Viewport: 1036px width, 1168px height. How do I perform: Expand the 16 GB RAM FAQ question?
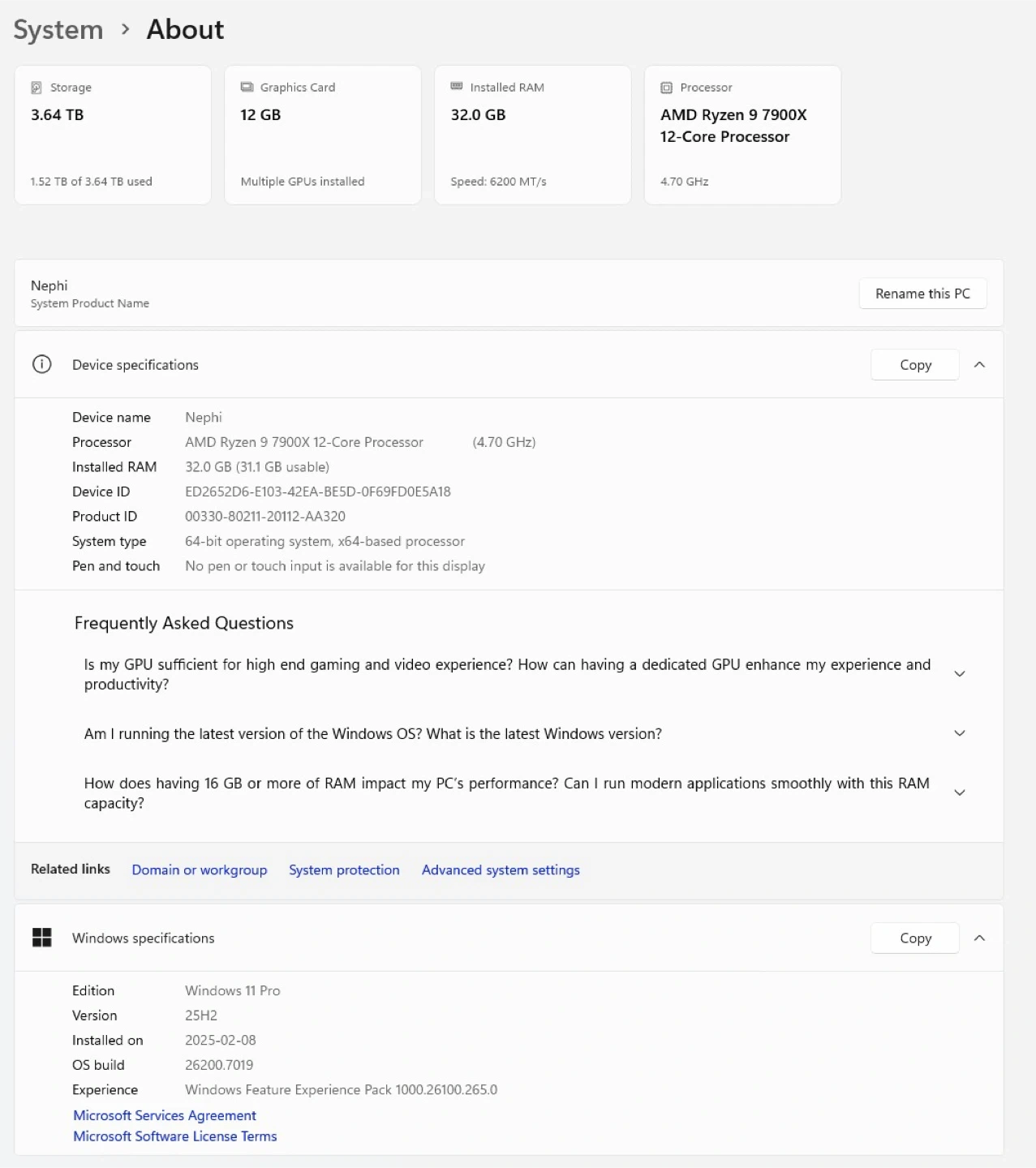[959, 792]
